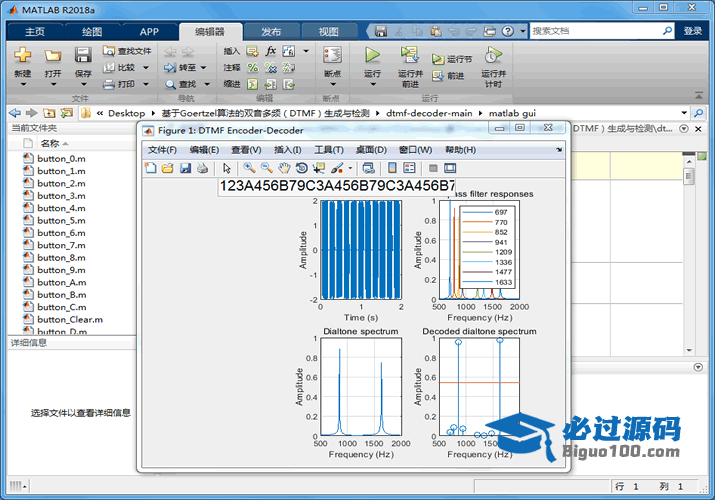Open the Figure File menu
715x500 pixels.
[162, 150]
